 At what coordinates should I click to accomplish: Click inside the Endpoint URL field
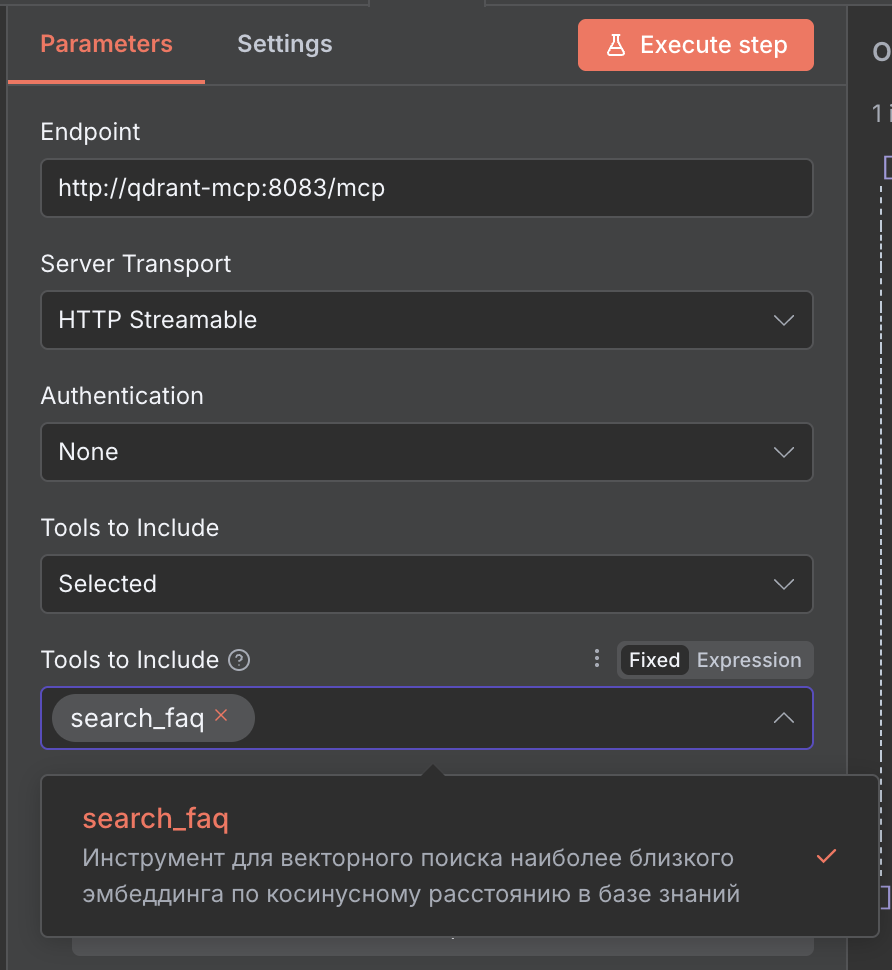(427, 188)
